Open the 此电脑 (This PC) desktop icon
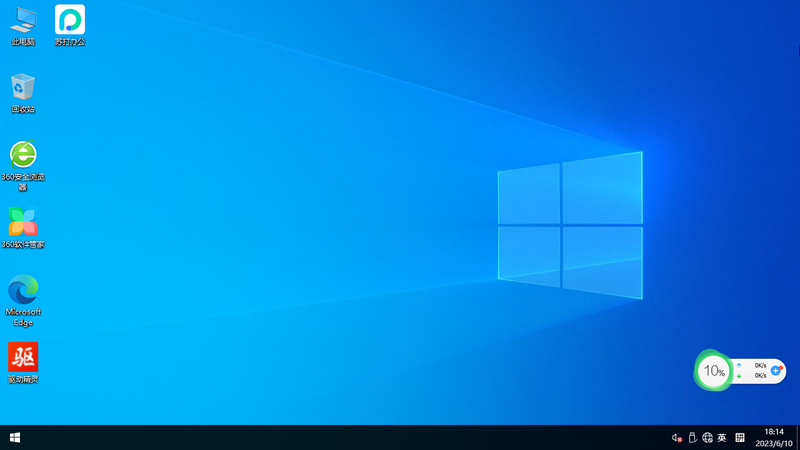The image size is (800, 450). pos(23,27)
